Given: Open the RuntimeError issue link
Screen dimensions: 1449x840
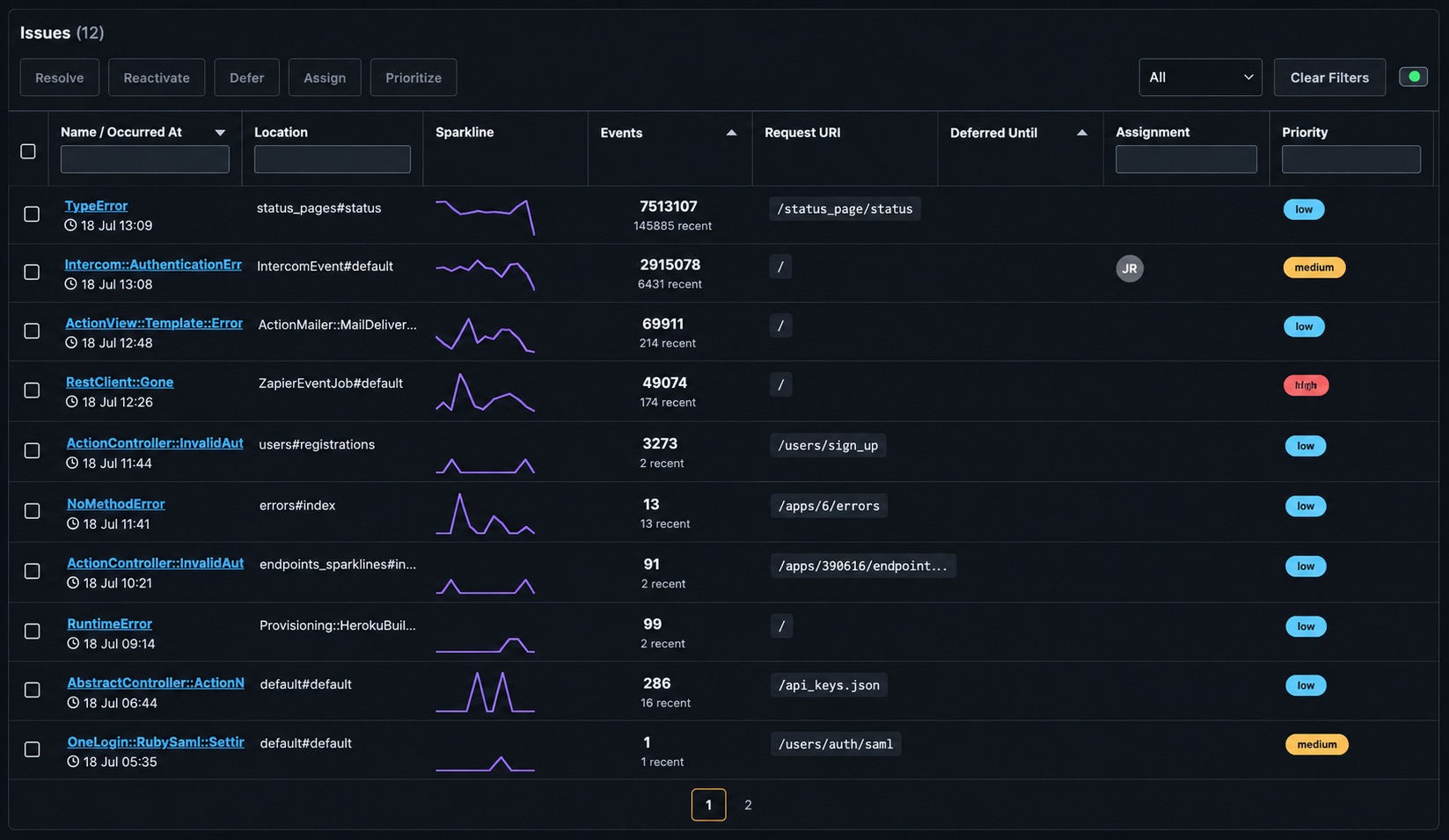Looking at the screenshot, I should point(109,624).
